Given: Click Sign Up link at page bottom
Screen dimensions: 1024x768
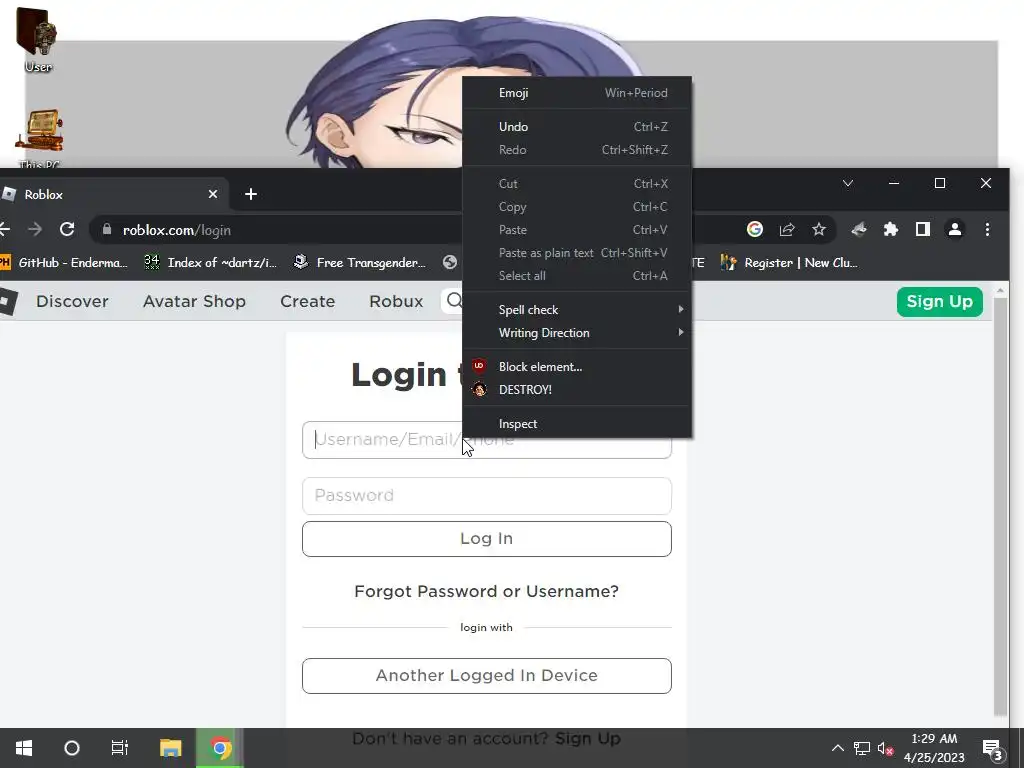Looking at the screenshot, I should pos(588,739).
